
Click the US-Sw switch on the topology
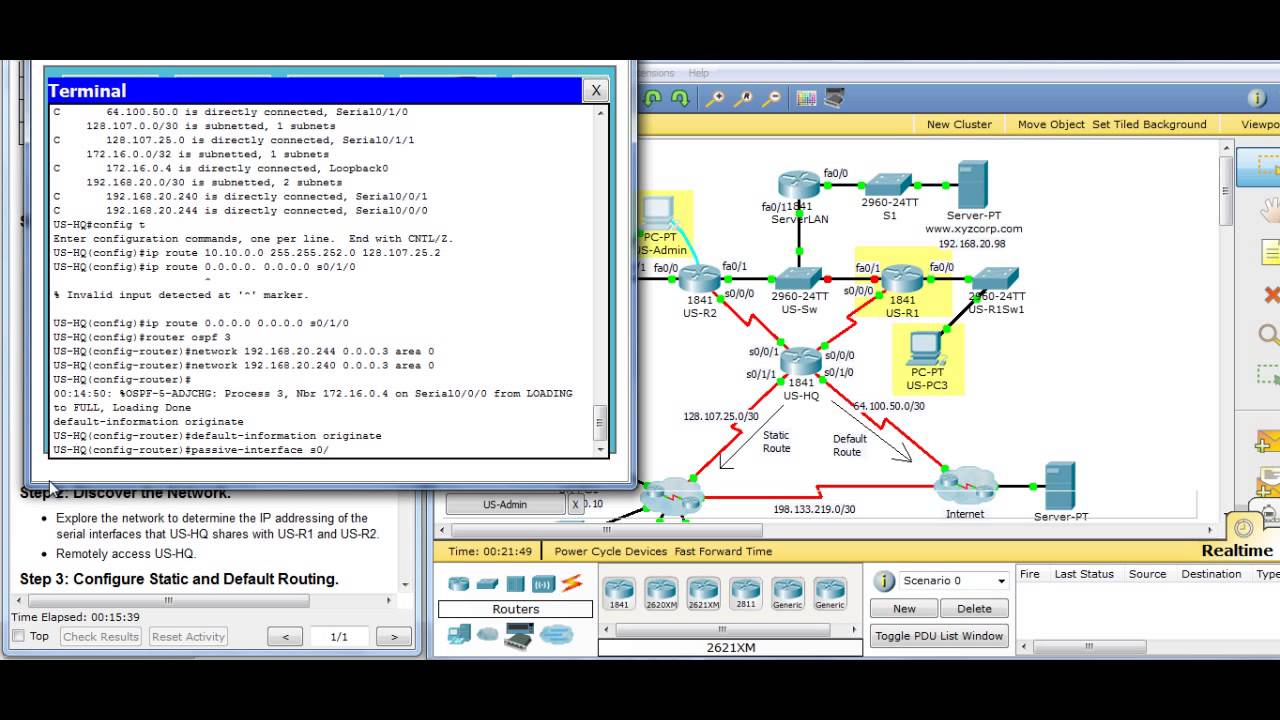[800, 277]
